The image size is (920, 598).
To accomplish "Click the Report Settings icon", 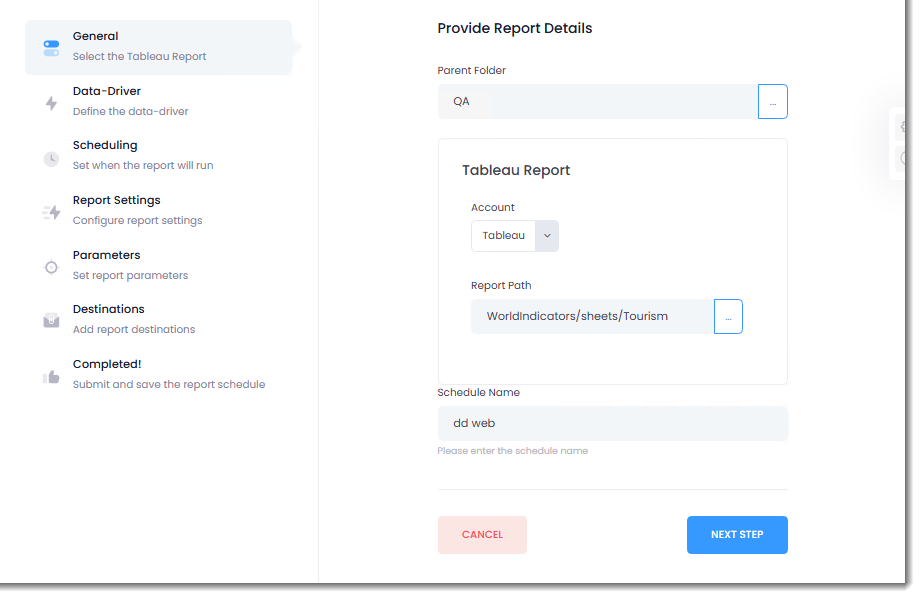I will (x=52, y=212).
